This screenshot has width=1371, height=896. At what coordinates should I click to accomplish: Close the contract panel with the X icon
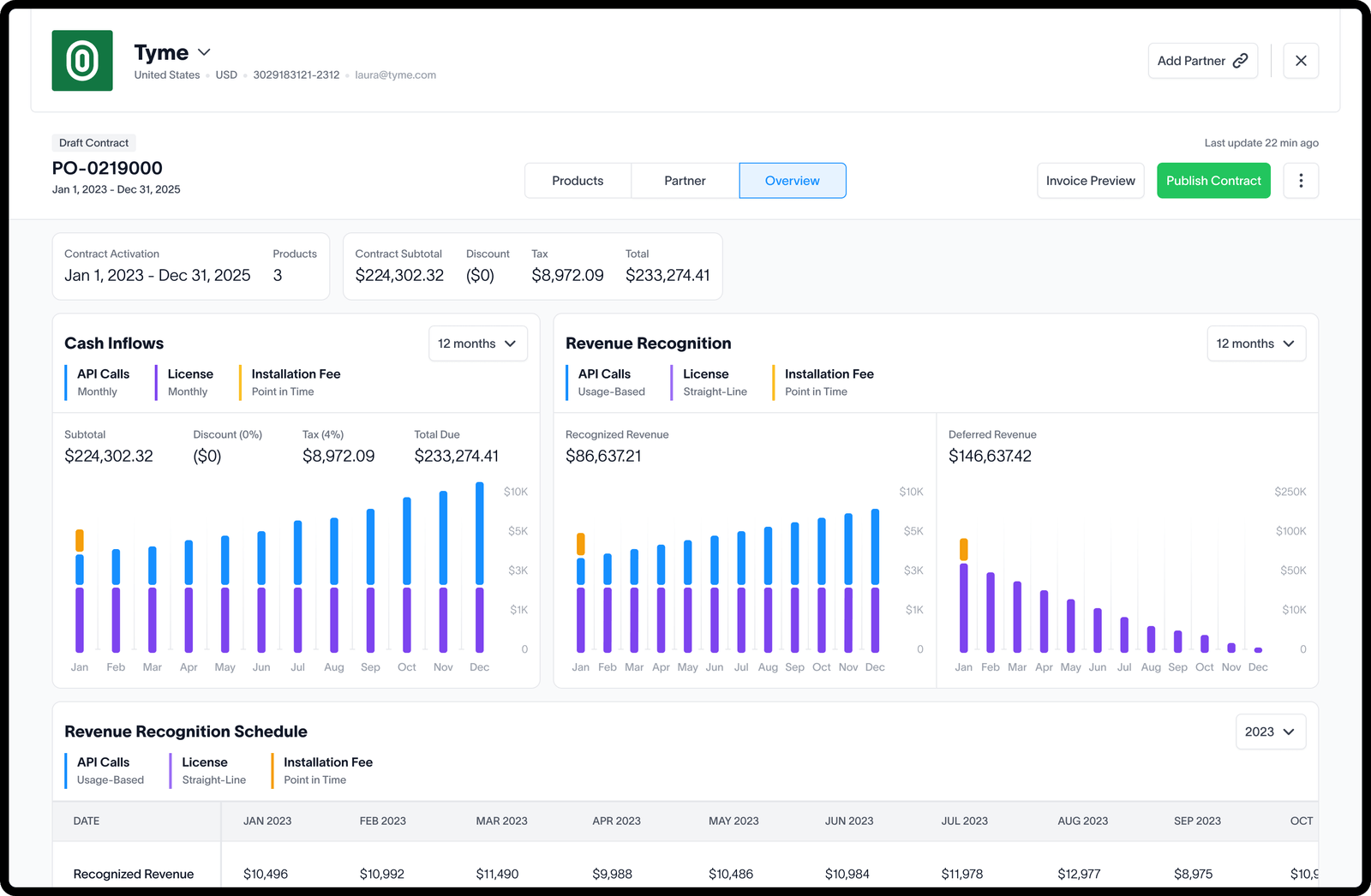[x=1301, y=60]
